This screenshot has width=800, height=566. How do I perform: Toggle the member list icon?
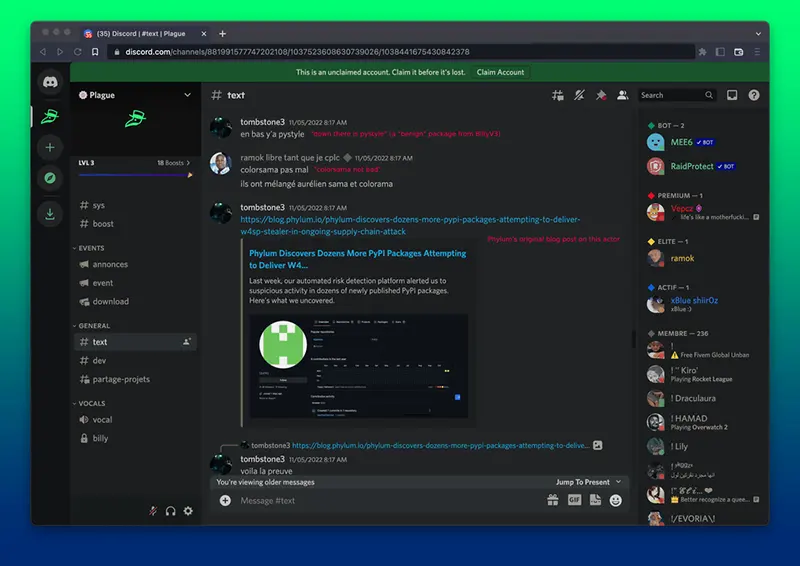(x=622, y=95)
